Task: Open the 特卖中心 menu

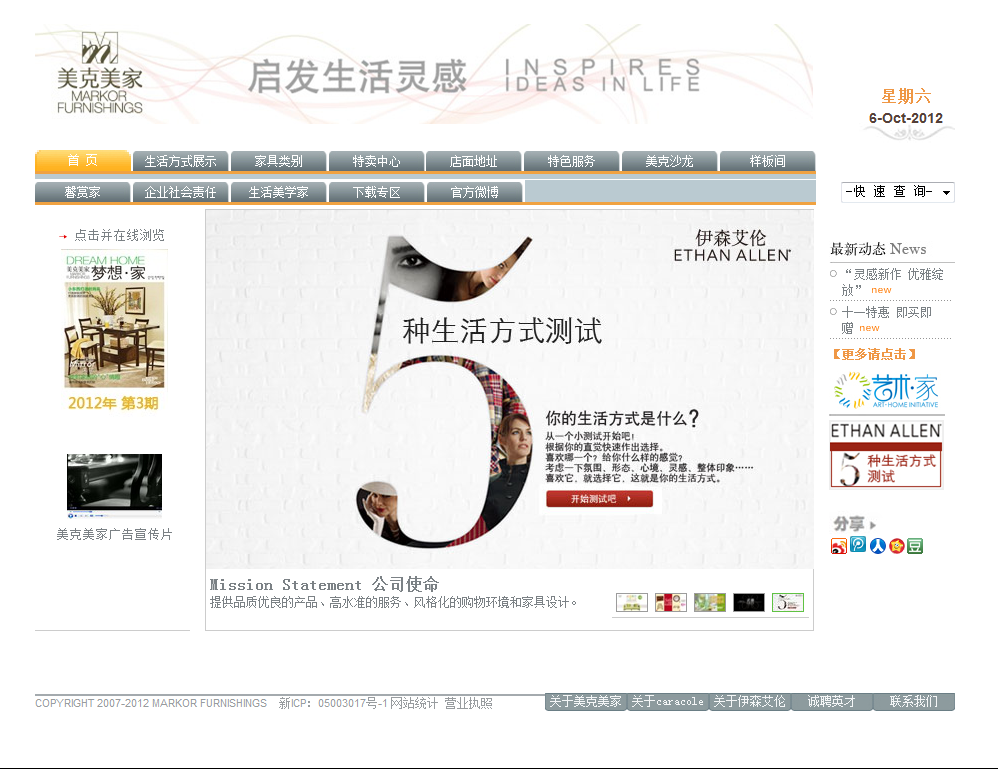Action: [376, 161]
